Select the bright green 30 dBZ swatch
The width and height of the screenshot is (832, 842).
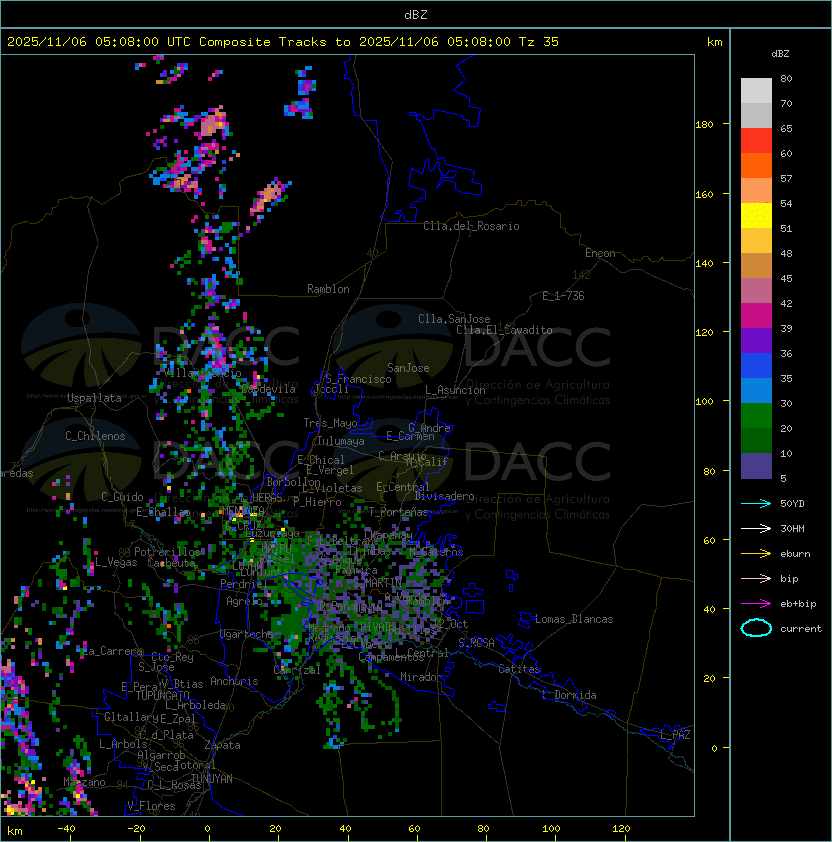tap(756, 415)
